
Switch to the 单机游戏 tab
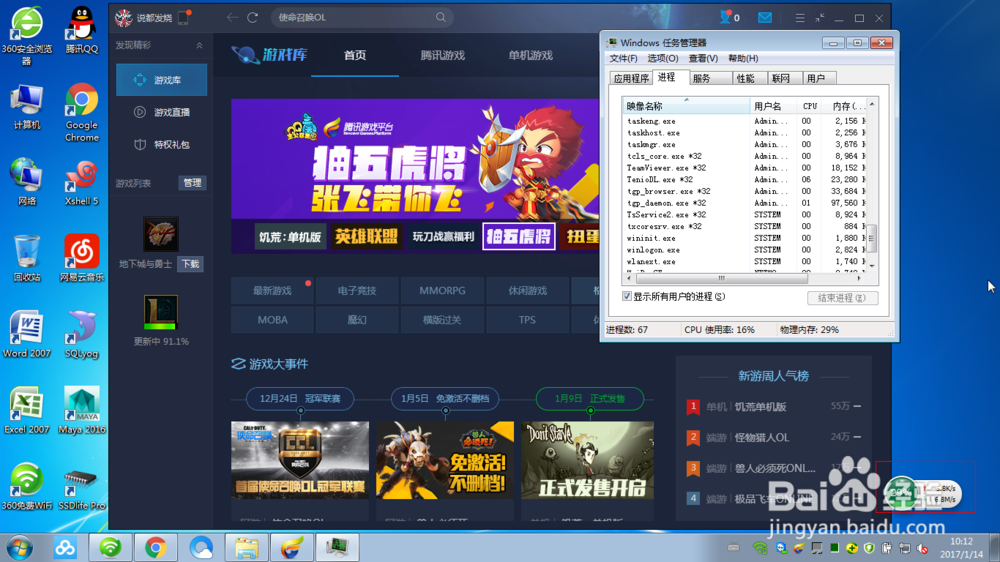pyautogui.click(x=531, y=55)
